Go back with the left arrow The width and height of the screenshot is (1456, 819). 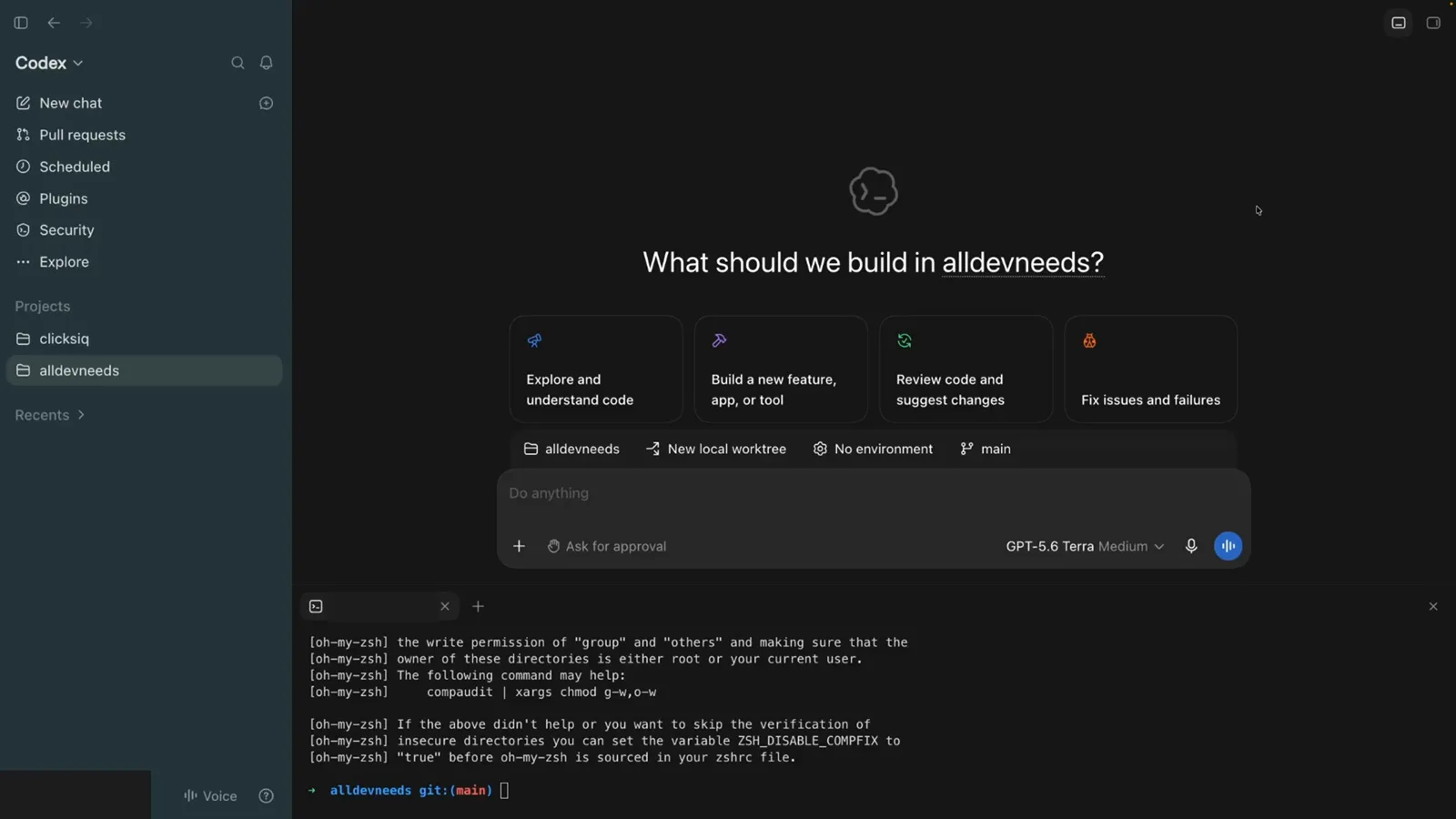[x=54, y=23]
